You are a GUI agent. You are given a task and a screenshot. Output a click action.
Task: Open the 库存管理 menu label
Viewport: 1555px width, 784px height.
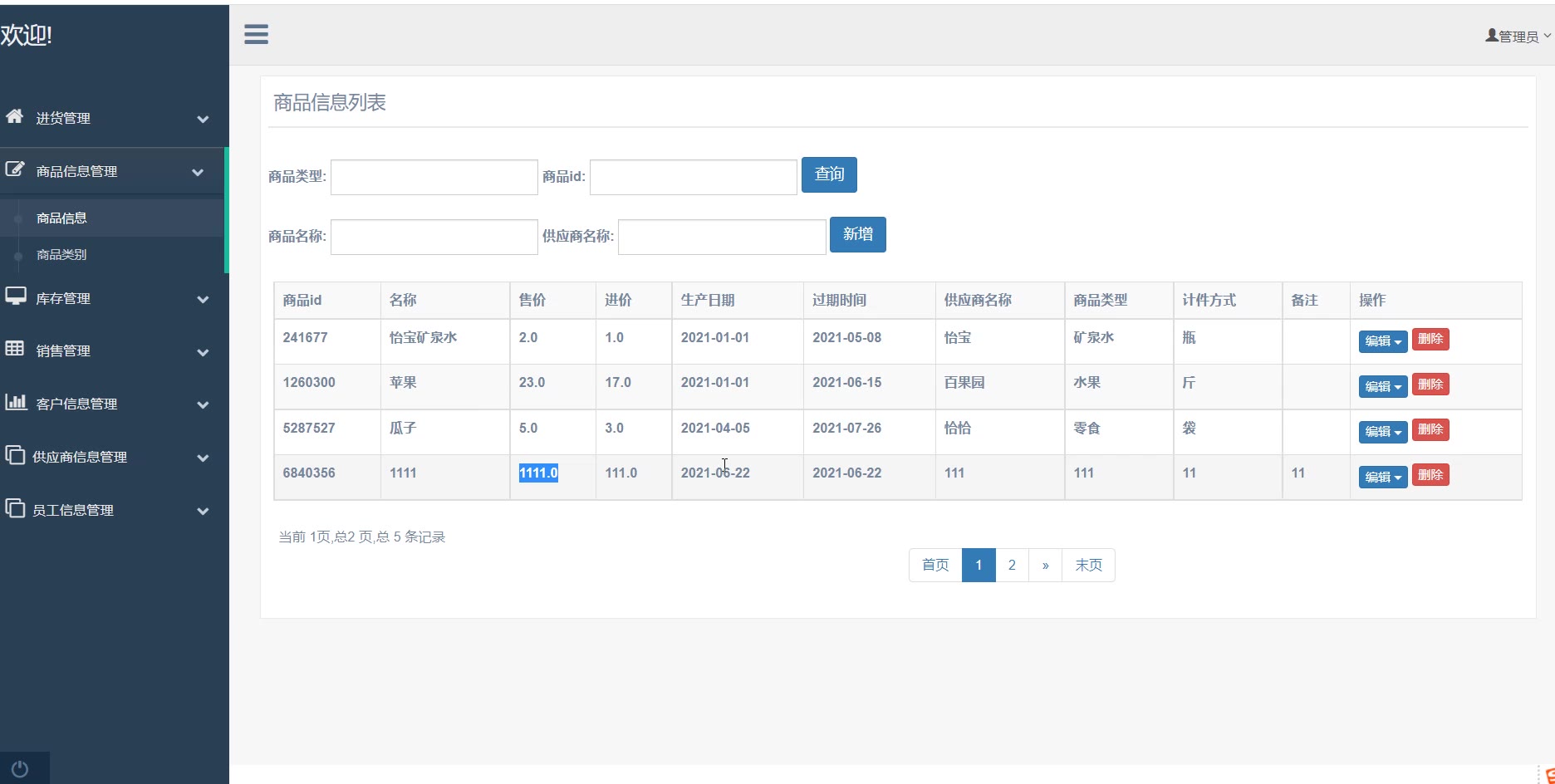click(63, 298)
